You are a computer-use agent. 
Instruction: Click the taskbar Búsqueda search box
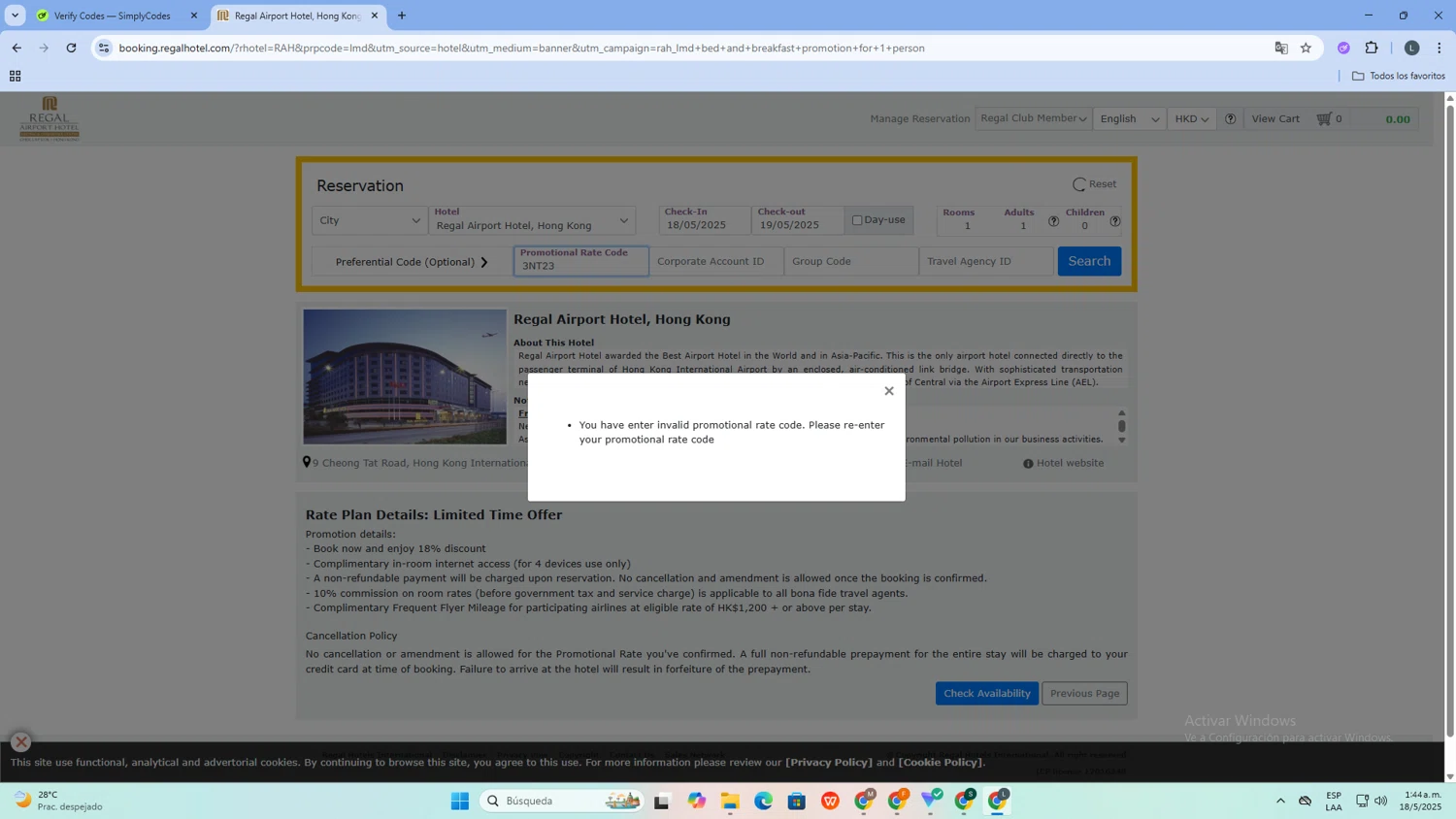(563, 801)
